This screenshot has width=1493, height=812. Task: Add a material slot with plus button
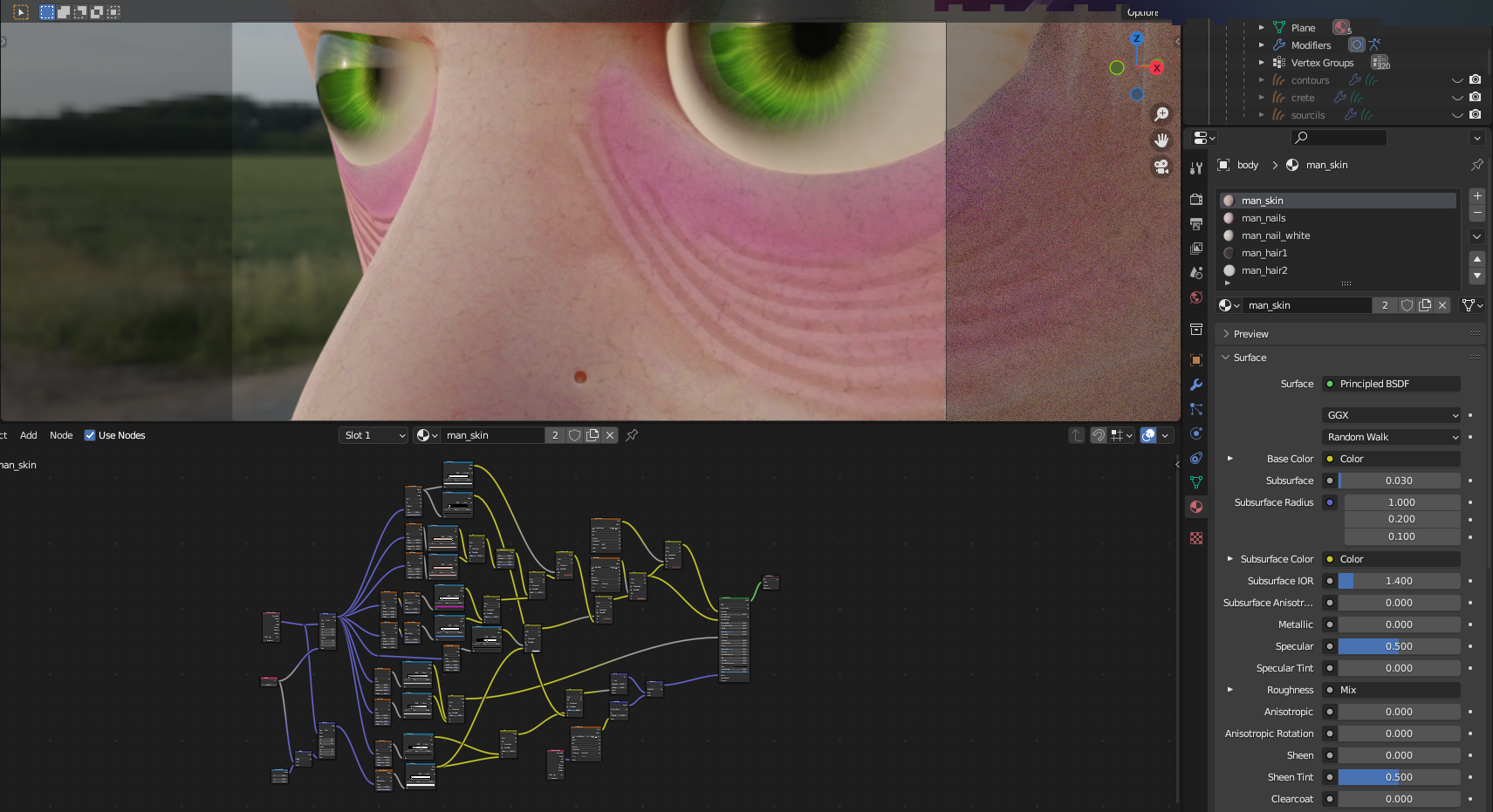[x=1476, y=196]
